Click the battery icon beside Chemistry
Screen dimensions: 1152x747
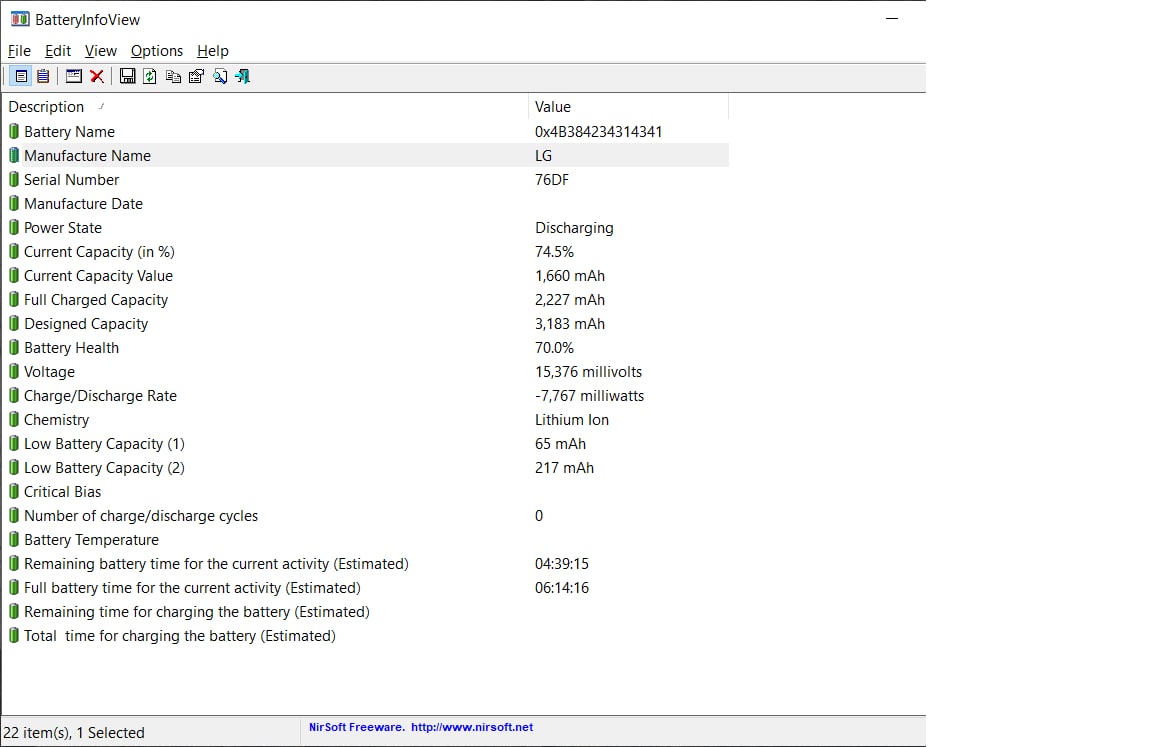[x=14, y=420]
